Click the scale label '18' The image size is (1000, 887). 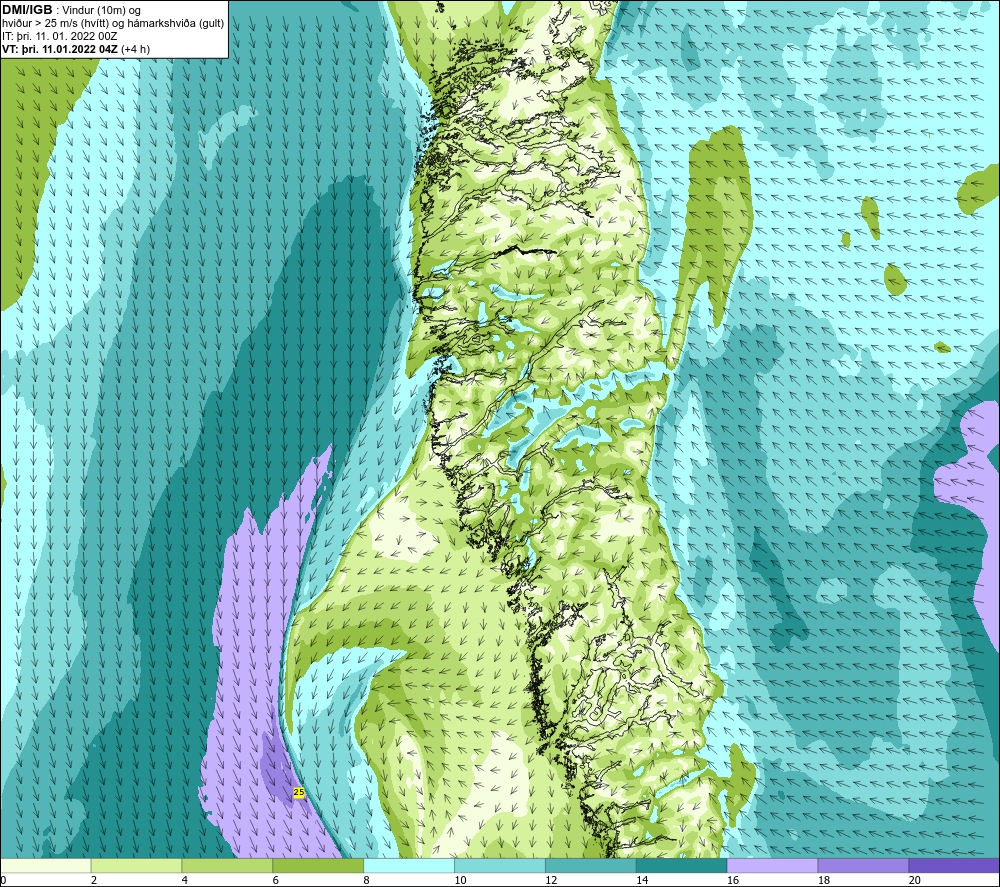tap(824, 880)
